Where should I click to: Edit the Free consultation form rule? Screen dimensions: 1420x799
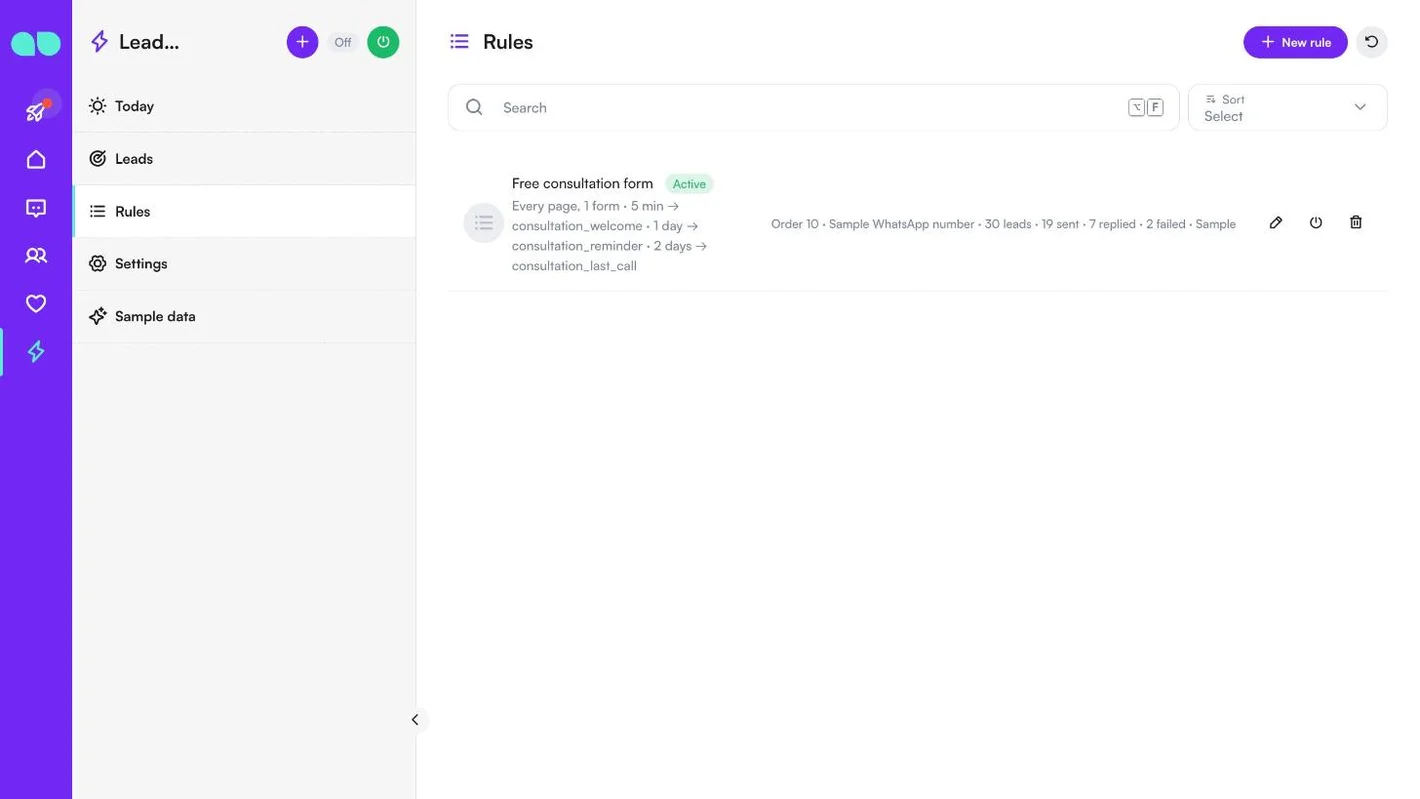click(x=1275, y=223)
